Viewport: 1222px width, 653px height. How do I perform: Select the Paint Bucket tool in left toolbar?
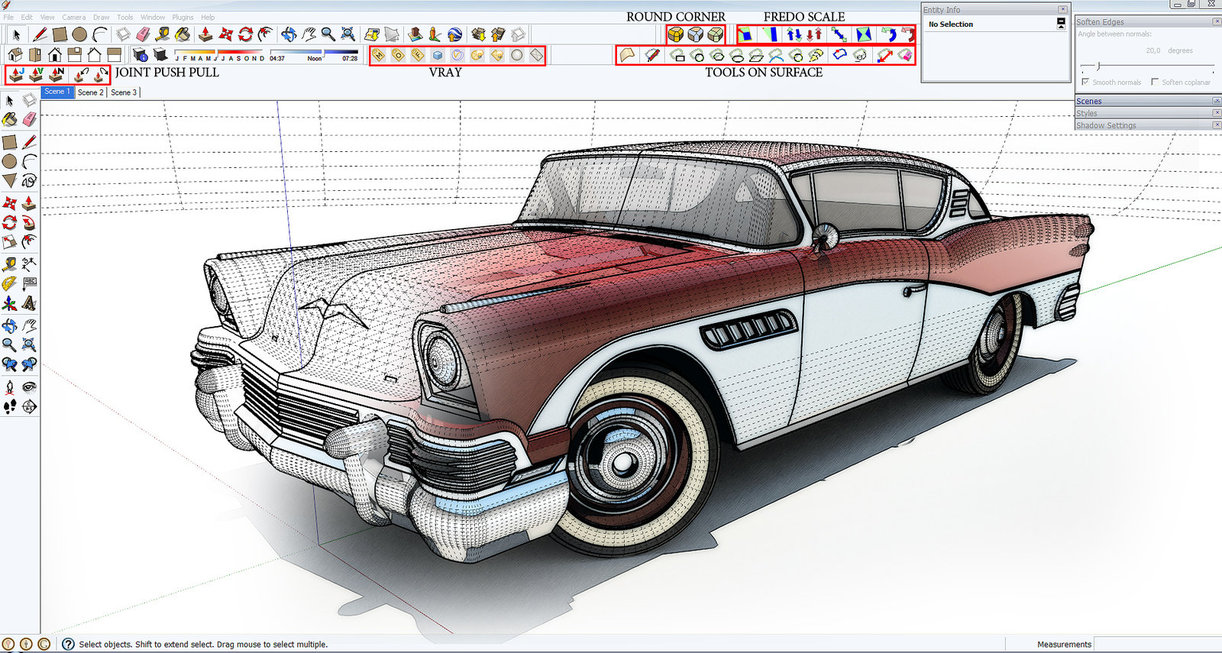[10, 120]
